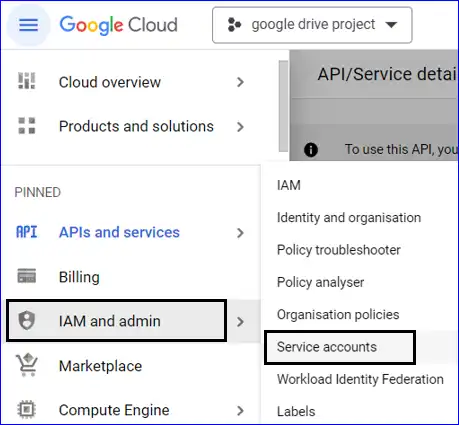This screenshot has width=459, height=425.
Task: Open the hamburger navigation menu
Action: click(28, 25)
